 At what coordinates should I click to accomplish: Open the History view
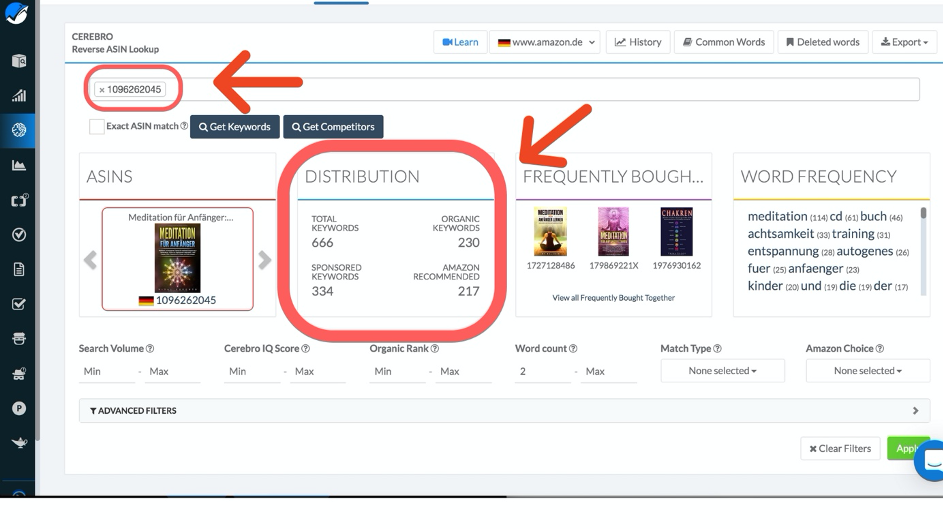pyautogui.click(x=637, y=42)
